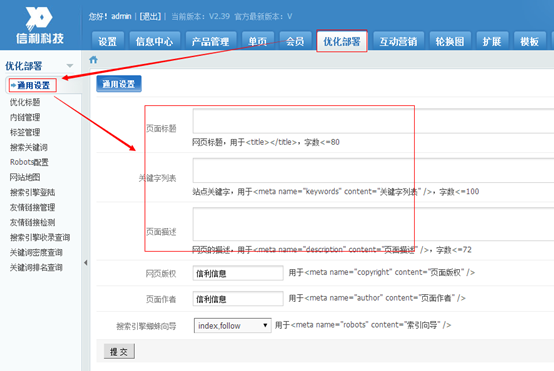554x371 pixels.
Task: Click the 官方最新版本 text
Action: [263, 16]
